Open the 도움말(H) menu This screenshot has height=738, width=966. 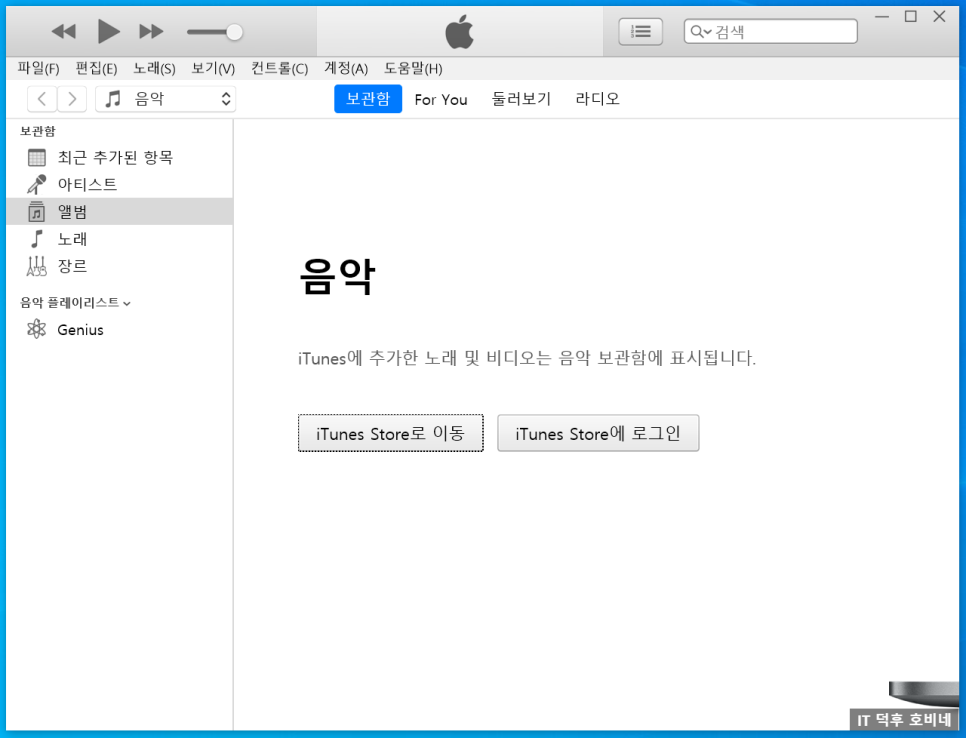pyautogui.click(x=413, y=68)
